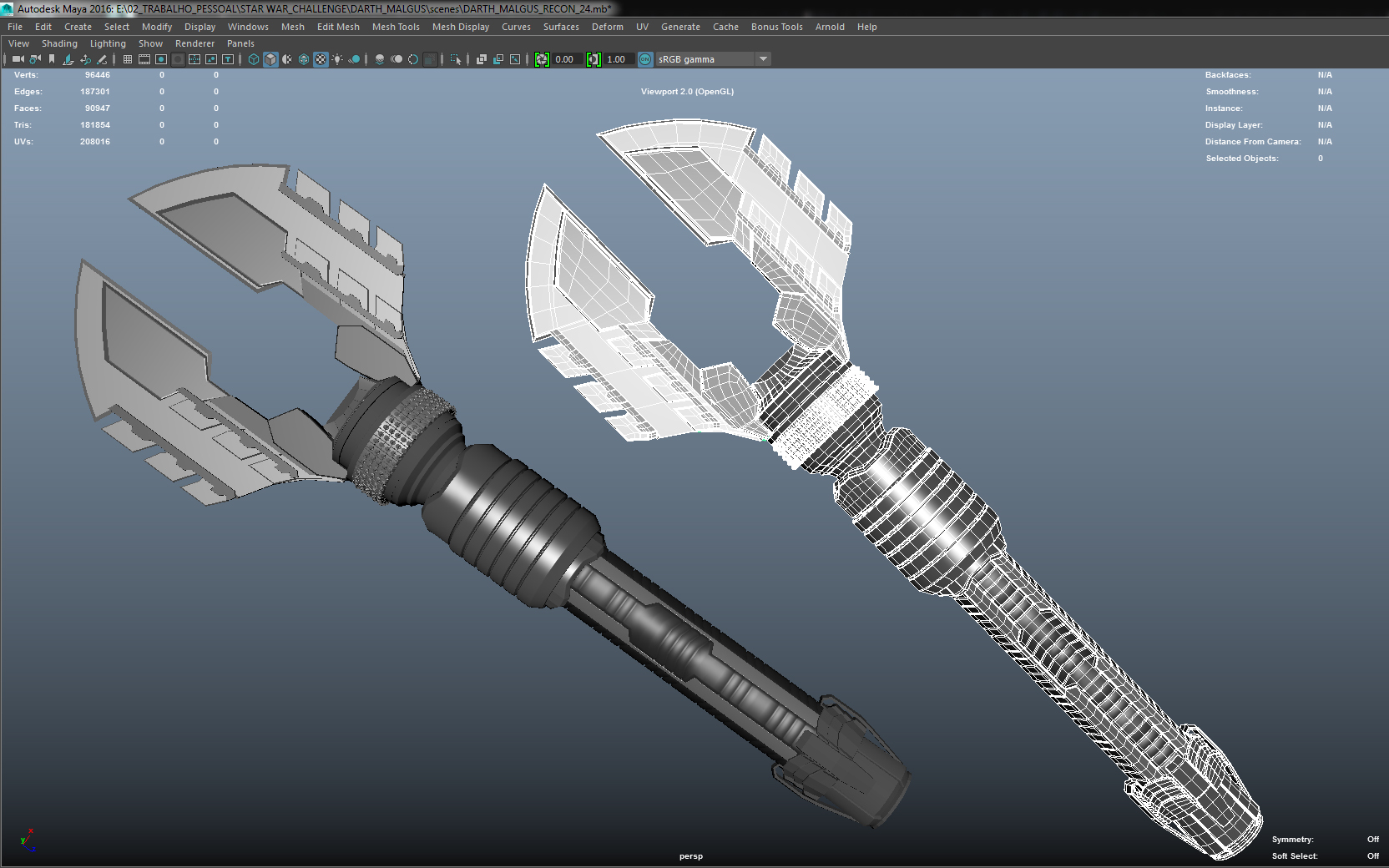Show the viewport Grid via its icon
The height and width of the screenshot is (868, 1389).
pos(127,59)
